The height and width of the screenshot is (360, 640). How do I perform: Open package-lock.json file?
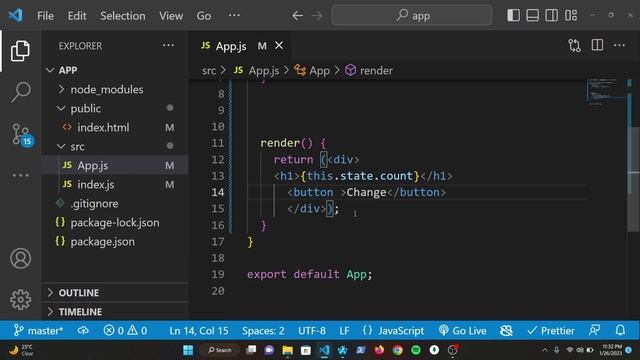click(115, 222)
